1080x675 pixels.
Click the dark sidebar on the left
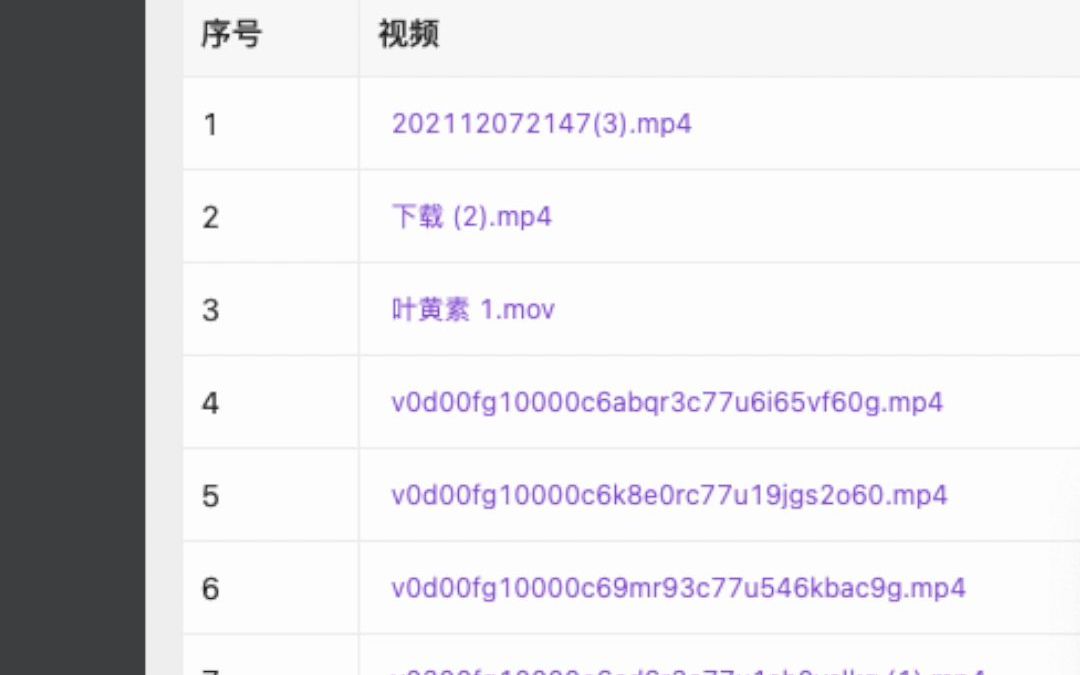coord(70,337)
